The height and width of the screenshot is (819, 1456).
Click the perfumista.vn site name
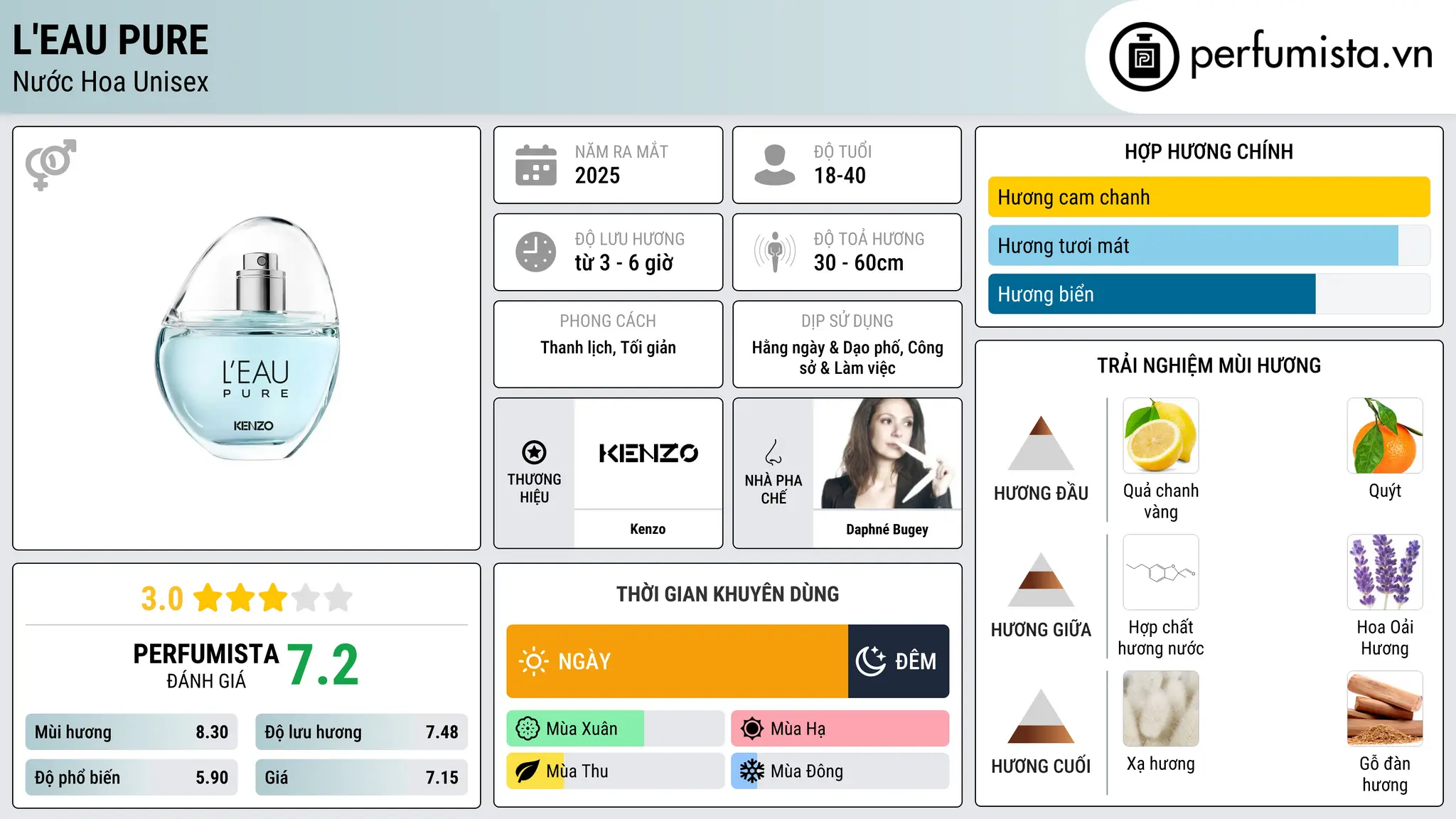click(x=1312, y=55)
